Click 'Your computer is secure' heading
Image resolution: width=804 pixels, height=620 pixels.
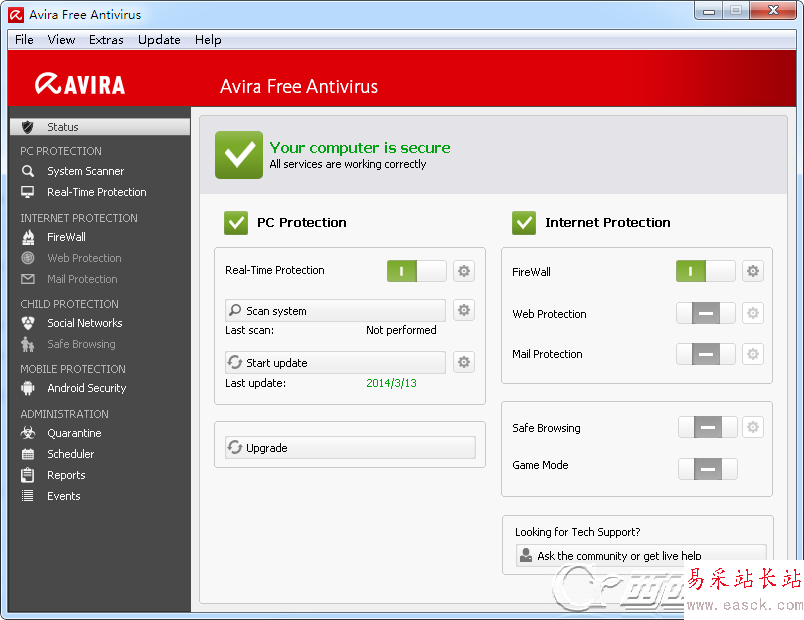click(x=360, y=148)
